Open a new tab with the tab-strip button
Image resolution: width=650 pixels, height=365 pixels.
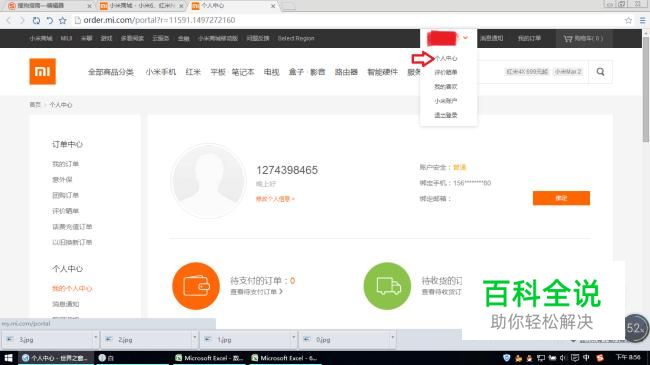pyautogui.click(x=289, y=6)
